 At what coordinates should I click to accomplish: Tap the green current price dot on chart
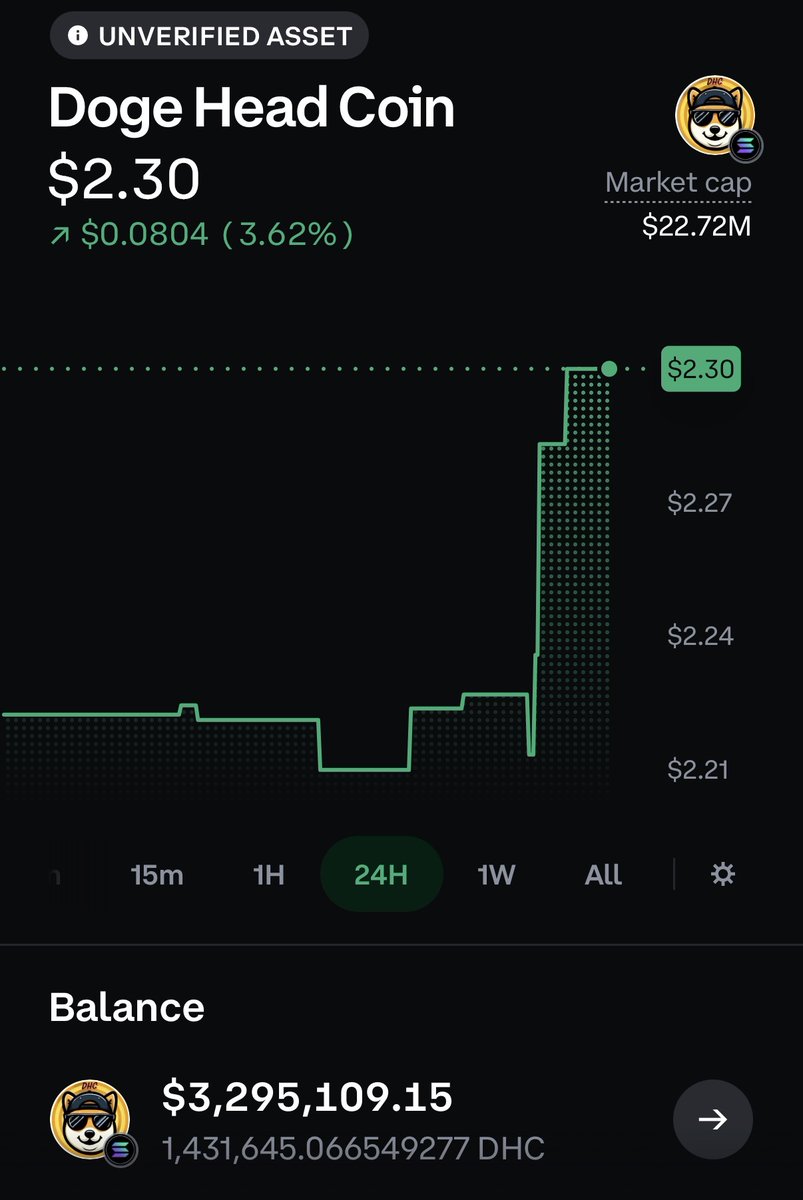click(x=609, y=369)
